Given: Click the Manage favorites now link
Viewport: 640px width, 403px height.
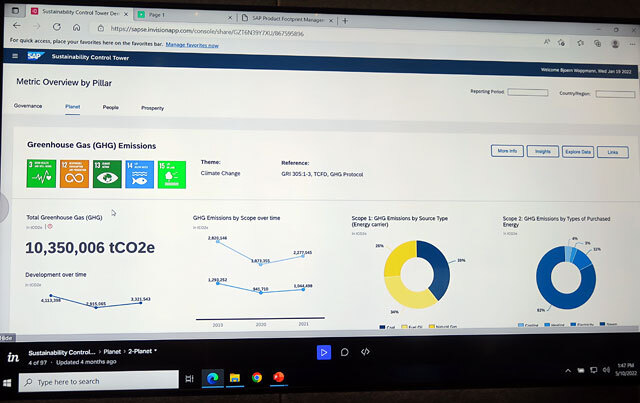Looking at the screenshot, I should pyautogui.click(x=192, y=45).
